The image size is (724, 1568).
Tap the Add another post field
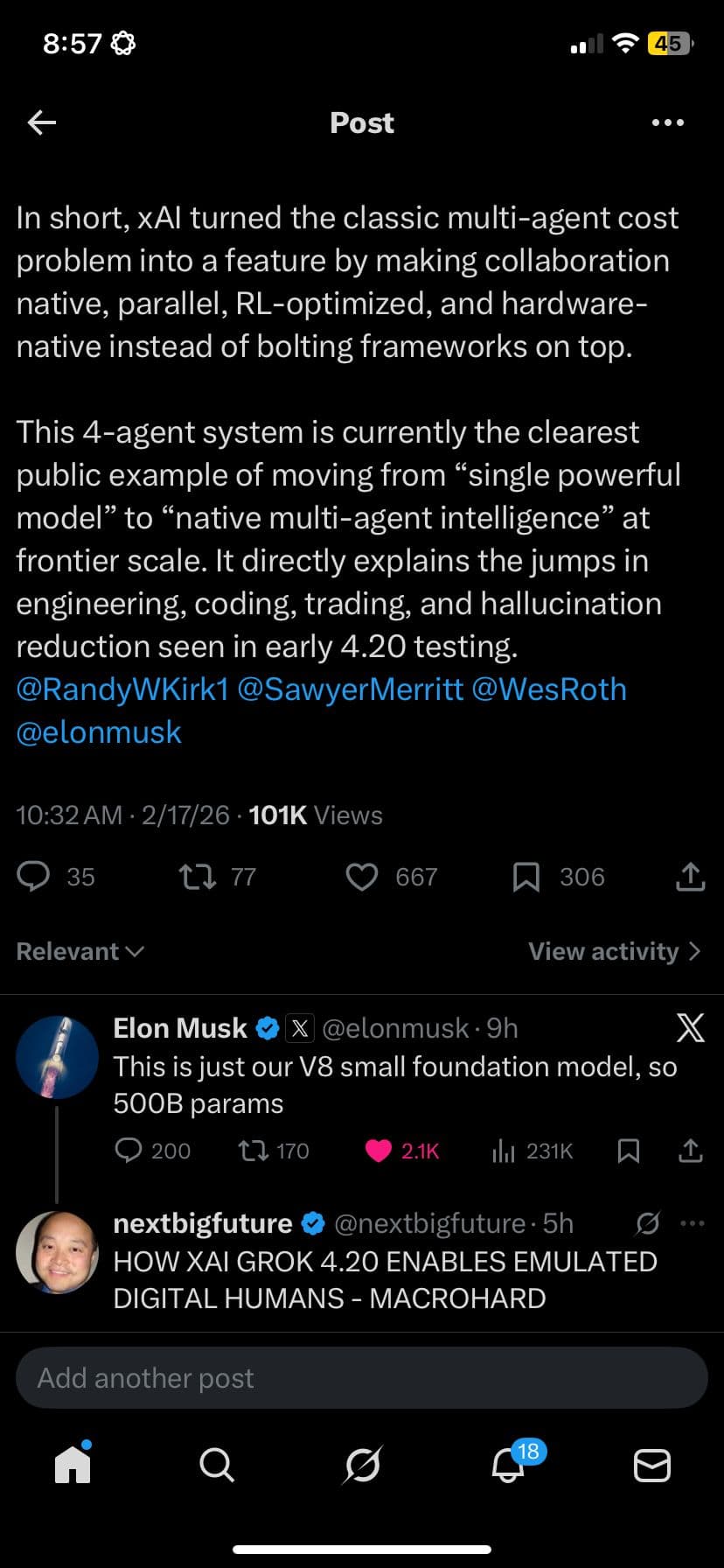point(362,1378)
